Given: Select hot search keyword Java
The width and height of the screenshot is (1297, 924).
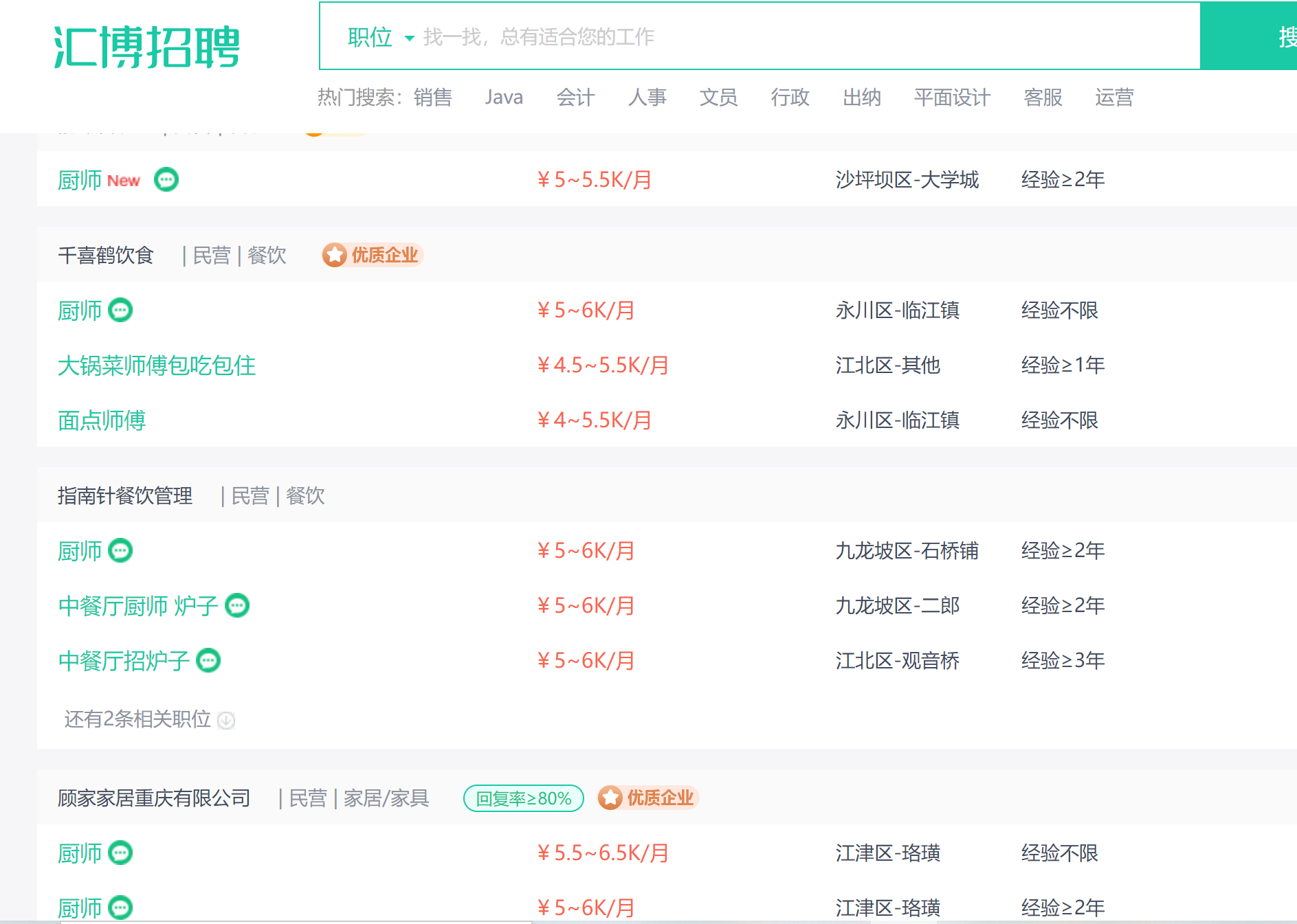Looking at the screenshot, I should point(504,98).
